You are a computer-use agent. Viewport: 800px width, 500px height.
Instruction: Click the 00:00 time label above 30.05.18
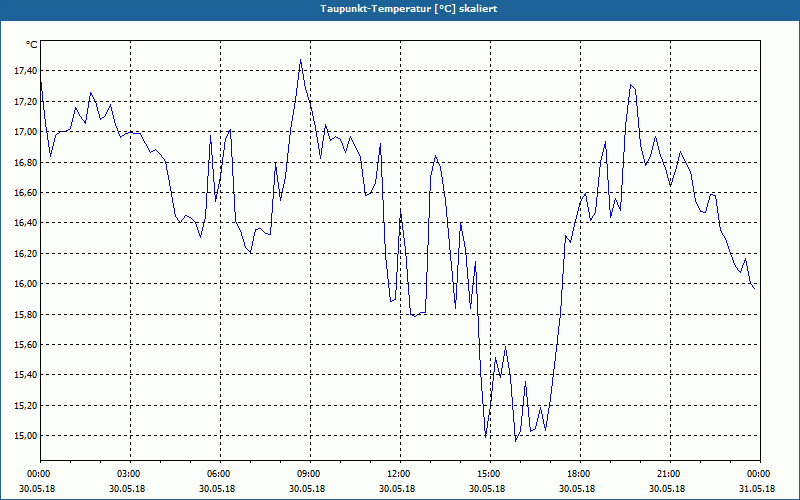(38, 474)
